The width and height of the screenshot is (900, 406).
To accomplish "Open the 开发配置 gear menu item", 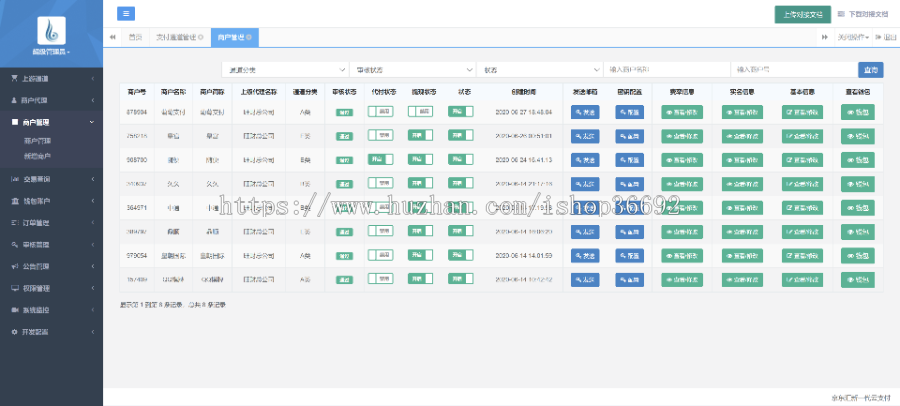I will [x=50, y=331].
